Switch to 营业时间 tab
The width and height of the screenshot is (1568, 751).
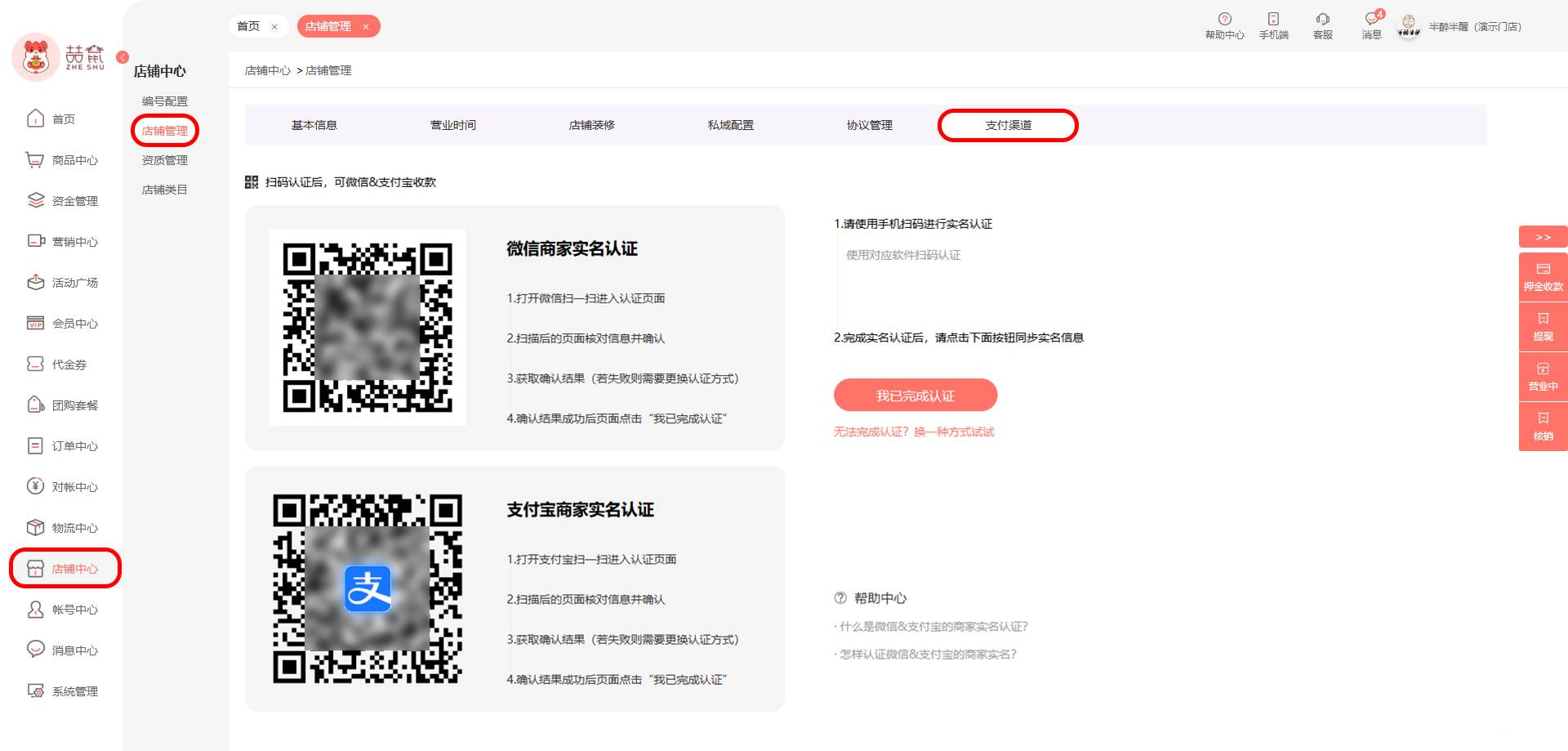pos(453,125)
